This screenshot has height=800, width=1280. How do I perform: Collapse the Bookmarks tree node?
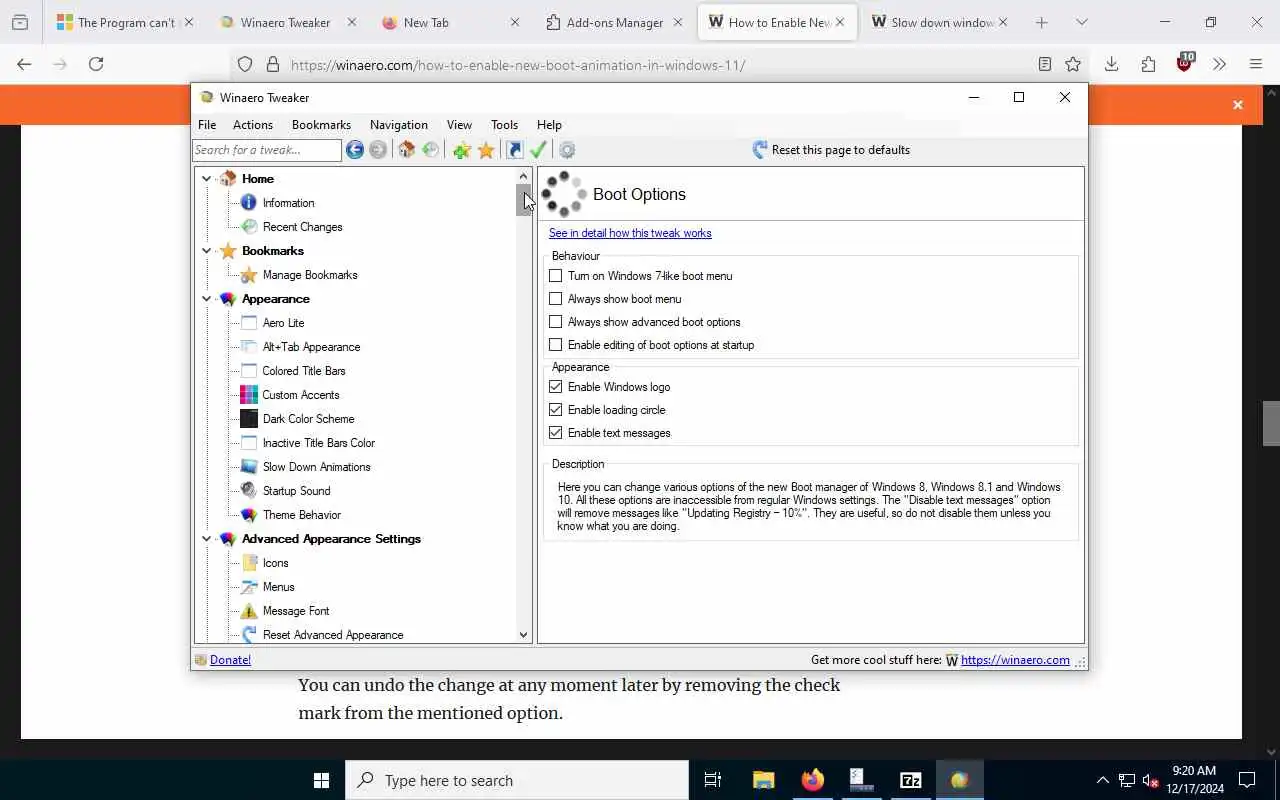(207, 251)
